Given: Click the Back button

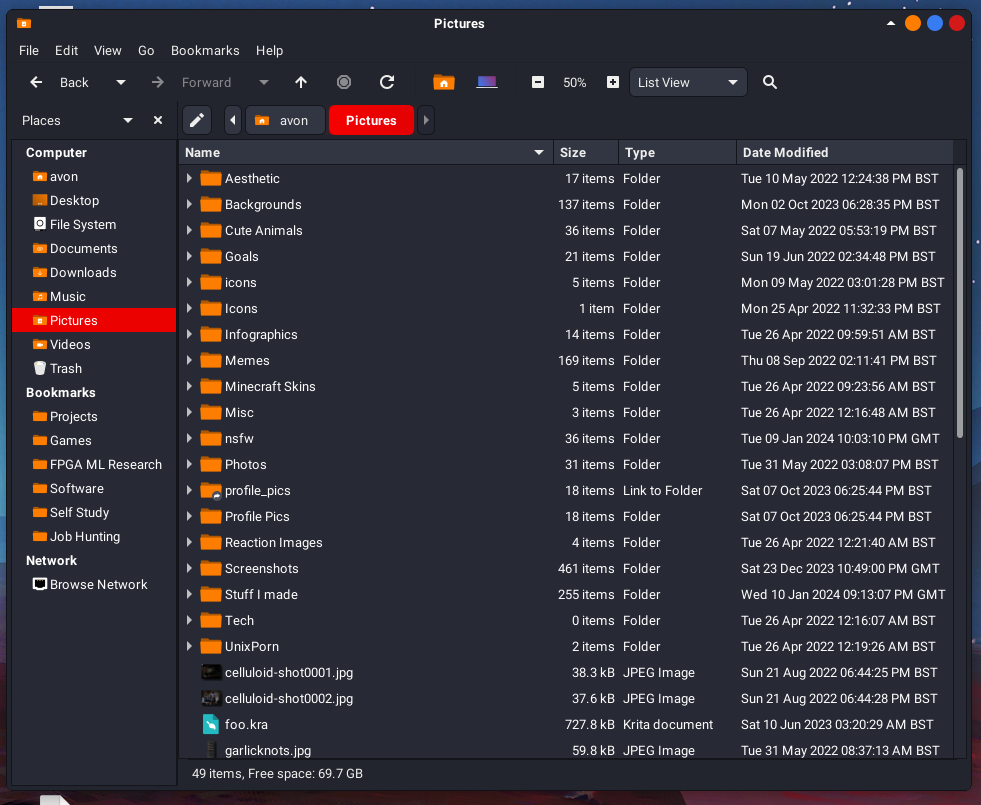Looking at the screenshot, I should pos(62,83).
